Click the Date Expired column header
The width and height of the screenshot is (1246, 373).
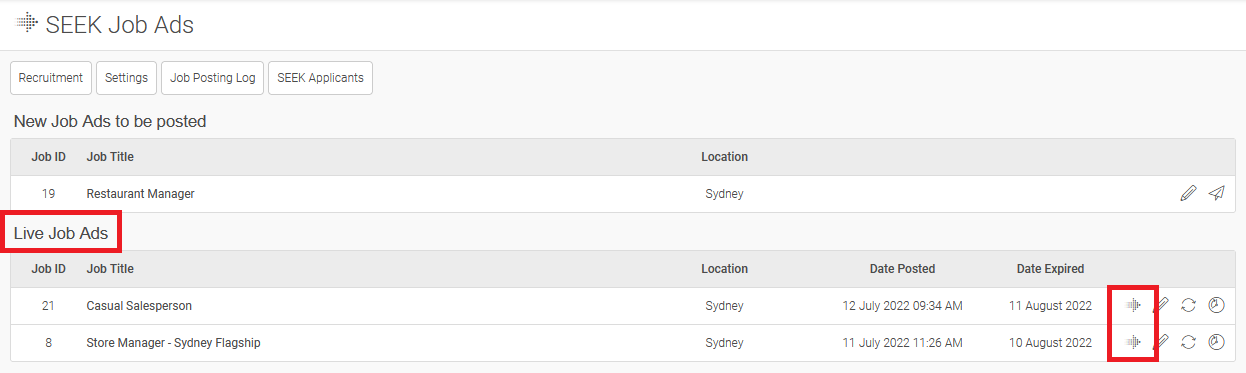[1050, 269]
